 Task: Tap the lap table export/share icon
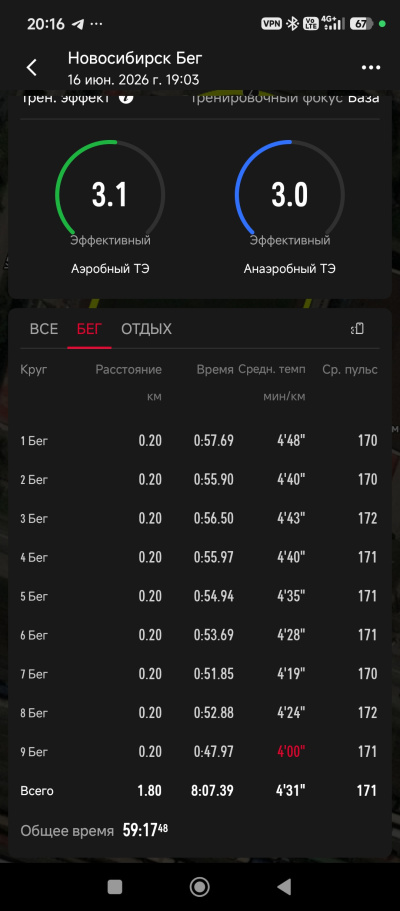(358, 329)
